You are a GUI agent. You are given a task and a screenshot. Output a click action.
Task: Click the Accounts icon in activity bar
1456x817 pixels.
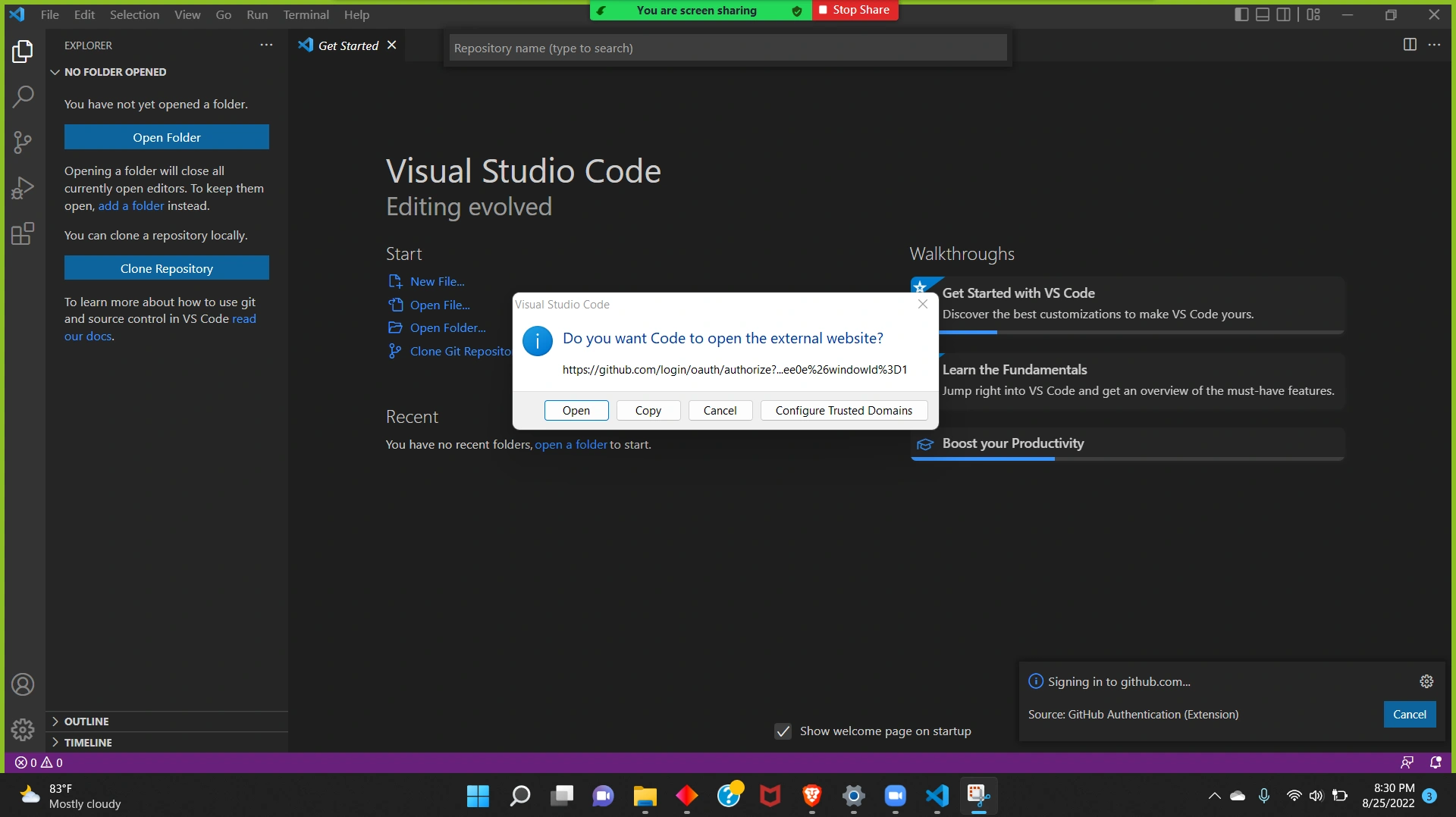(23, 684)
